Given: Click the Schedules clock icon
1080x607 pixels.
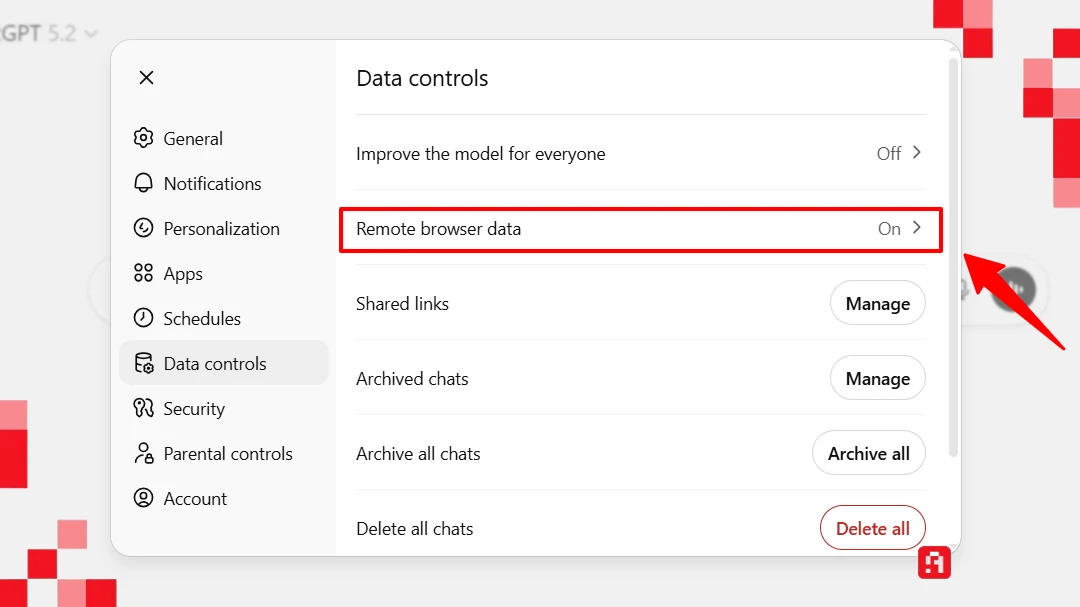Looking at the screenshot, I should (x=144, y=318).
